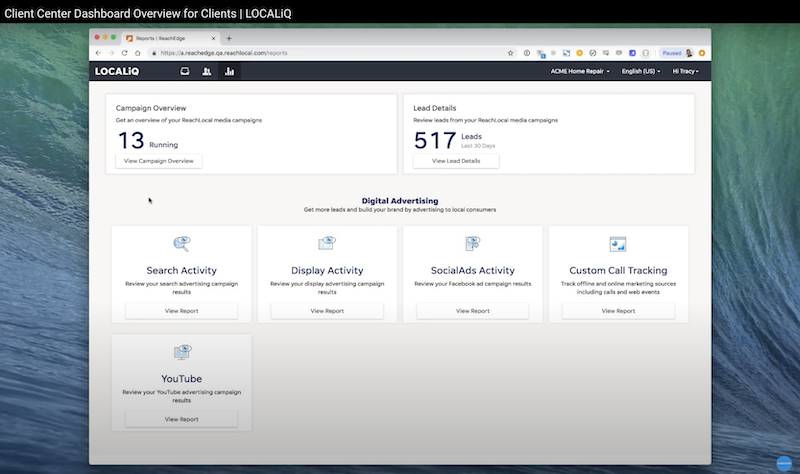The height and width of the screenshot is (474, 800).
Task: Click the SocialAds Activity card icon
Action: tap(472, 243)
